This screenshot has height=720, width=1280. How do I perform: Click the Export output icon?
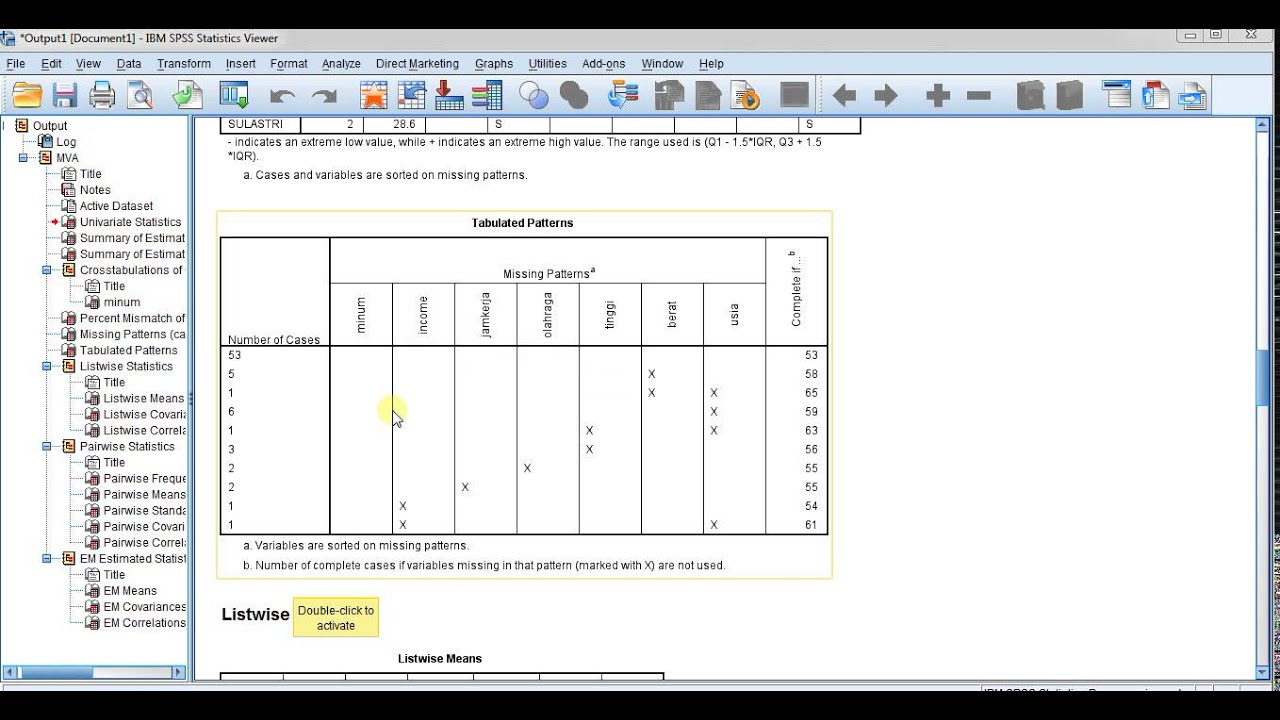coord(187,96)
